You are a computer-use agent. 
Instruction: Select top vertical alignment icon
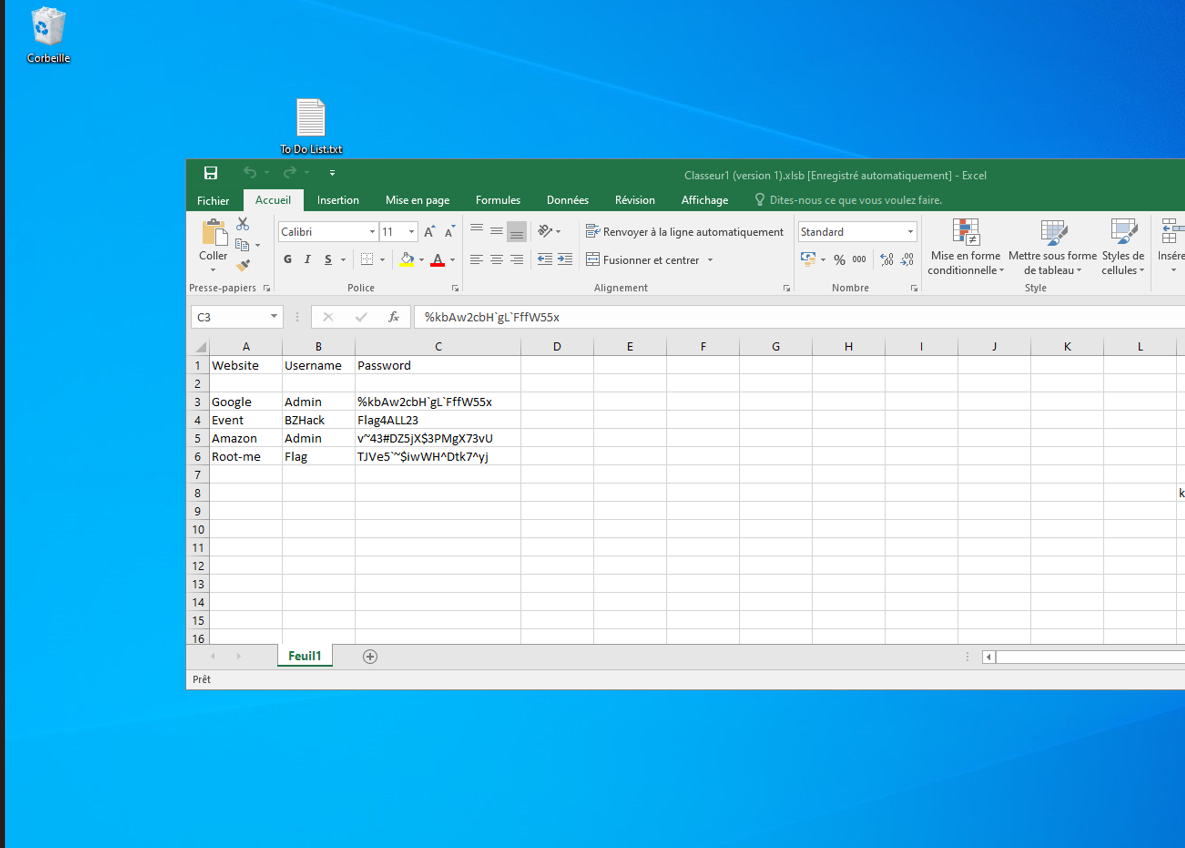pos(477,231)
